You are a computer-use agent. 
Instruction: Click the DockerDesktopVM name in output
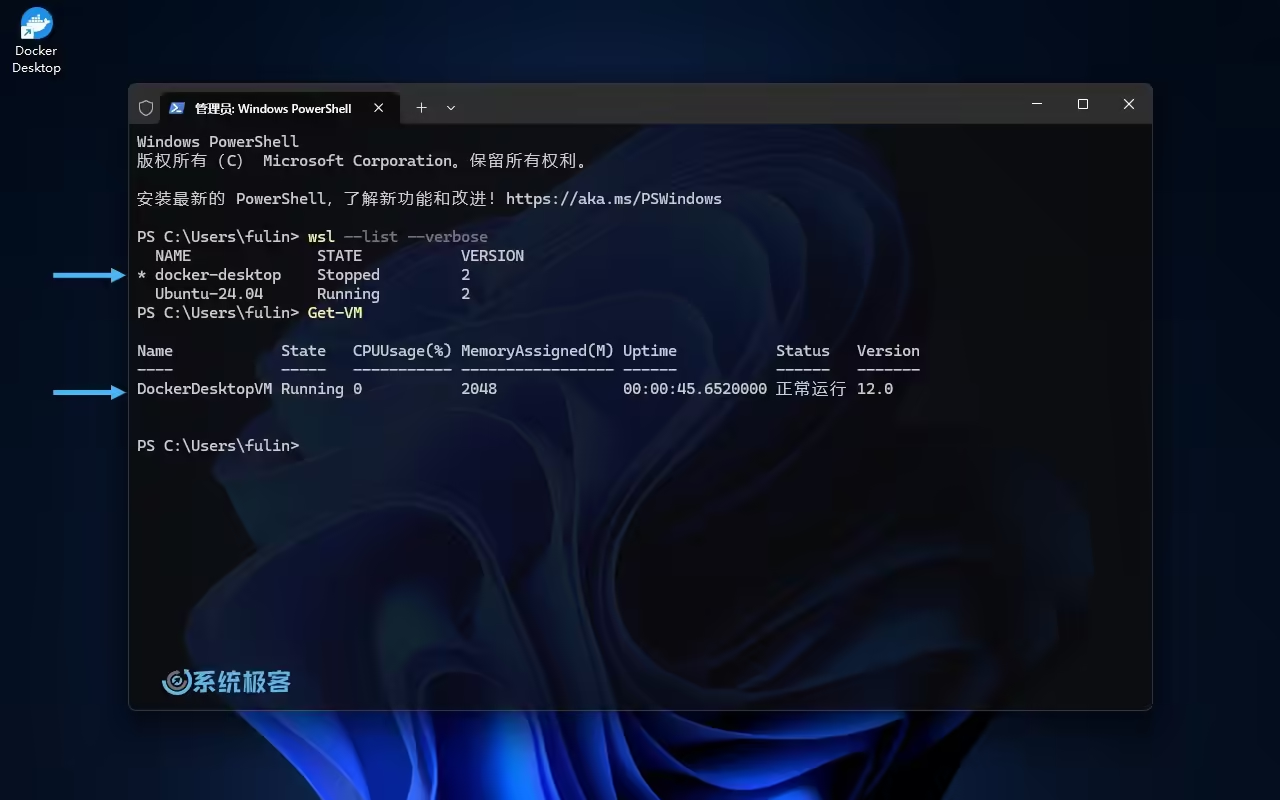coord(204,389)
